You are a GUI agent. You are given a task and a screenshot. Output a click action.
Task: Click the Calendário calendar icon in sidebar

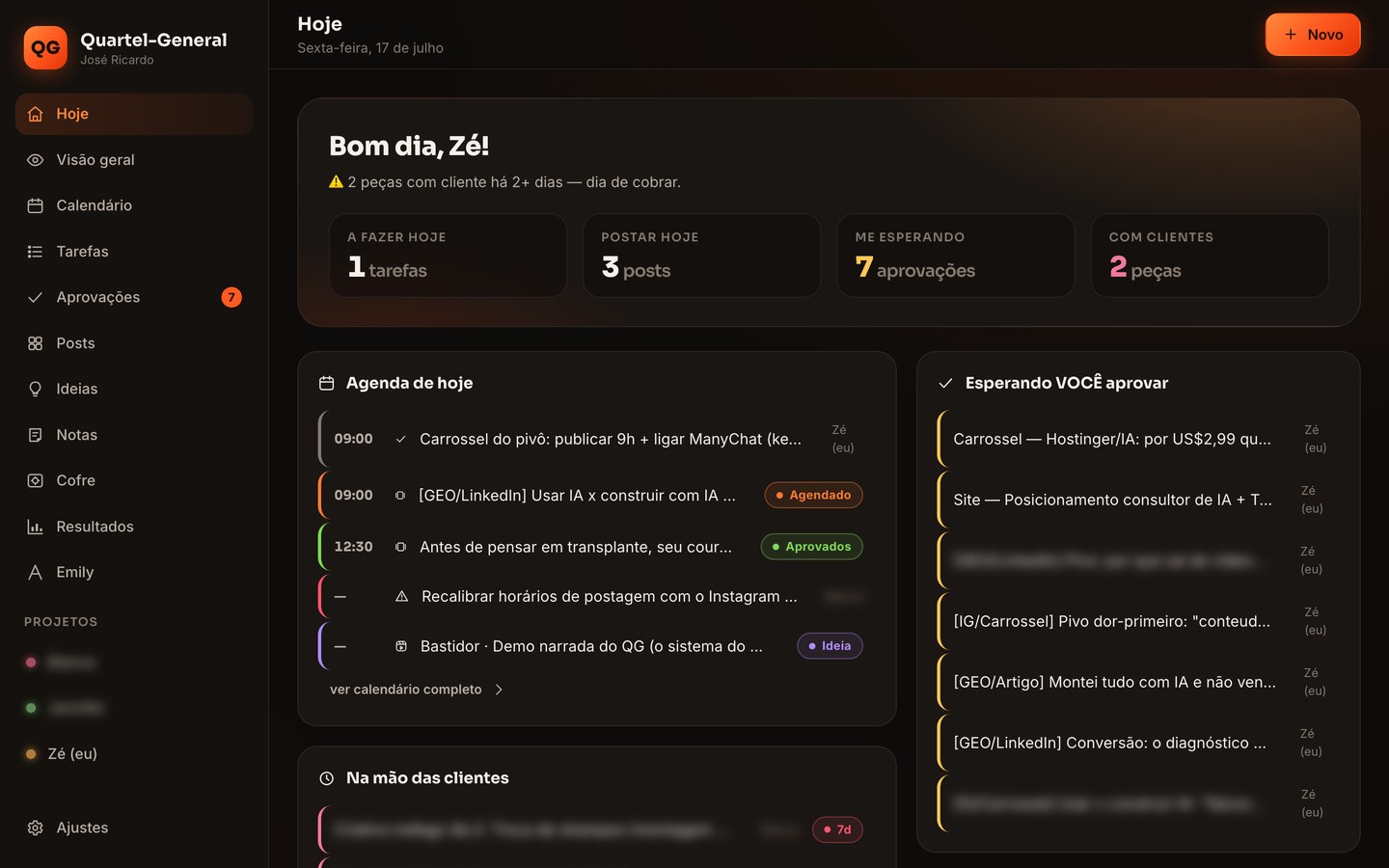point(36,205)
